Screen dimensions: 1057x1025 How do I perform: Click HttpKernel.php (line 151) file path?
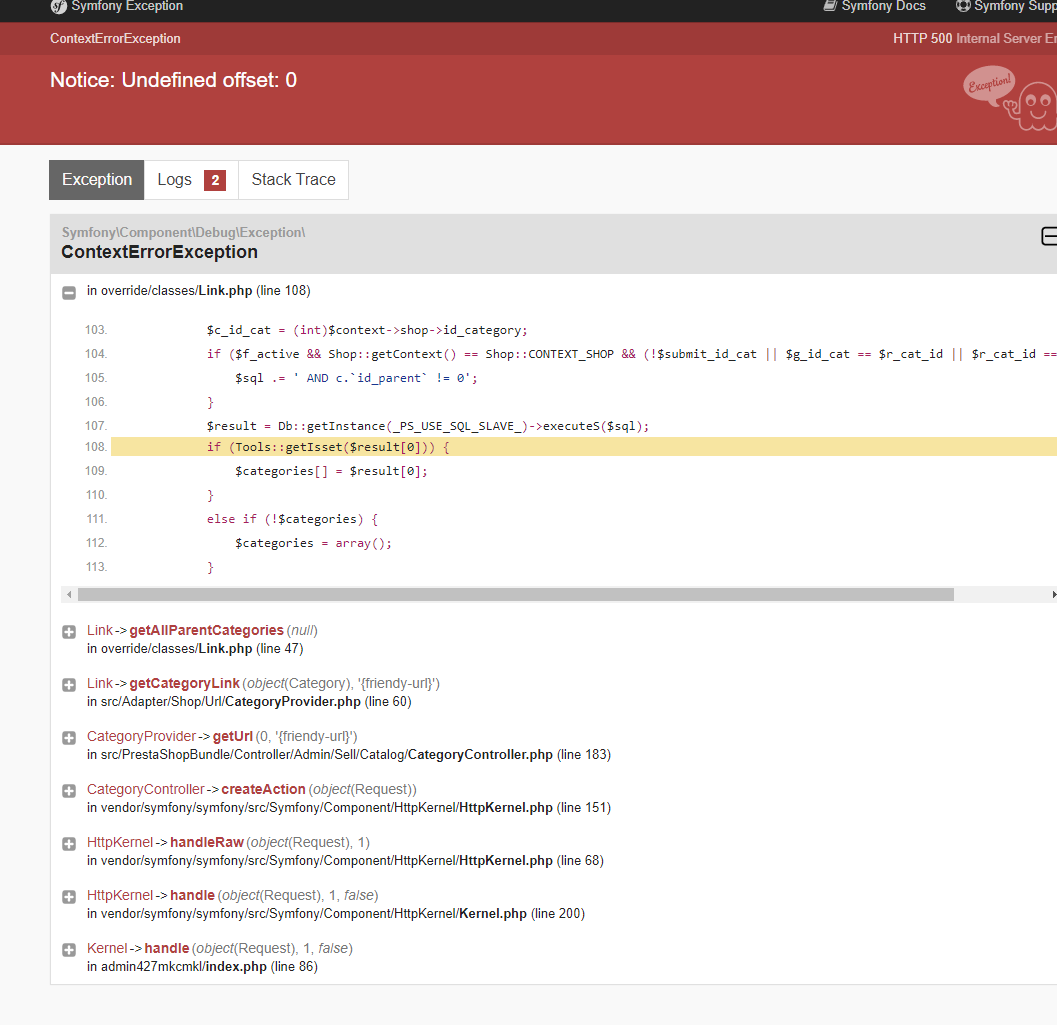(356, 808)
